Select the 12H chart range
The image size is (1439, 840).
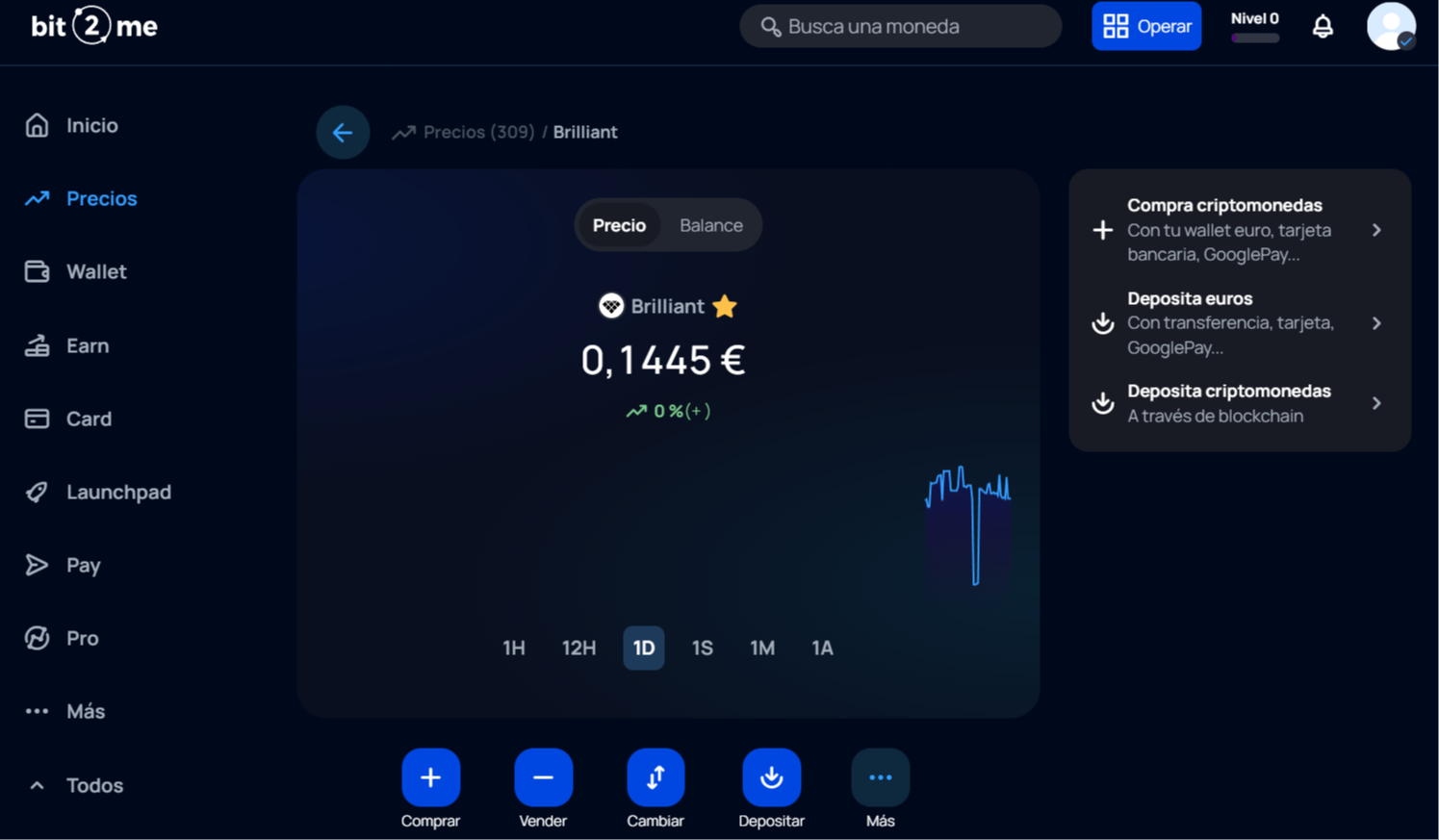[x=578, y=648]
